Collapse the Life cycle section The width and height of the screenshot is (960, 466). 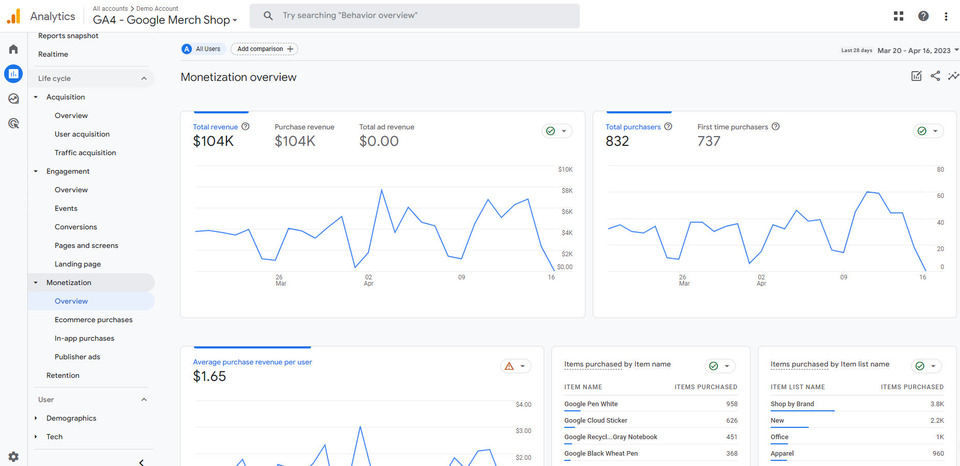pyautogui.click(x=143, y=78)
